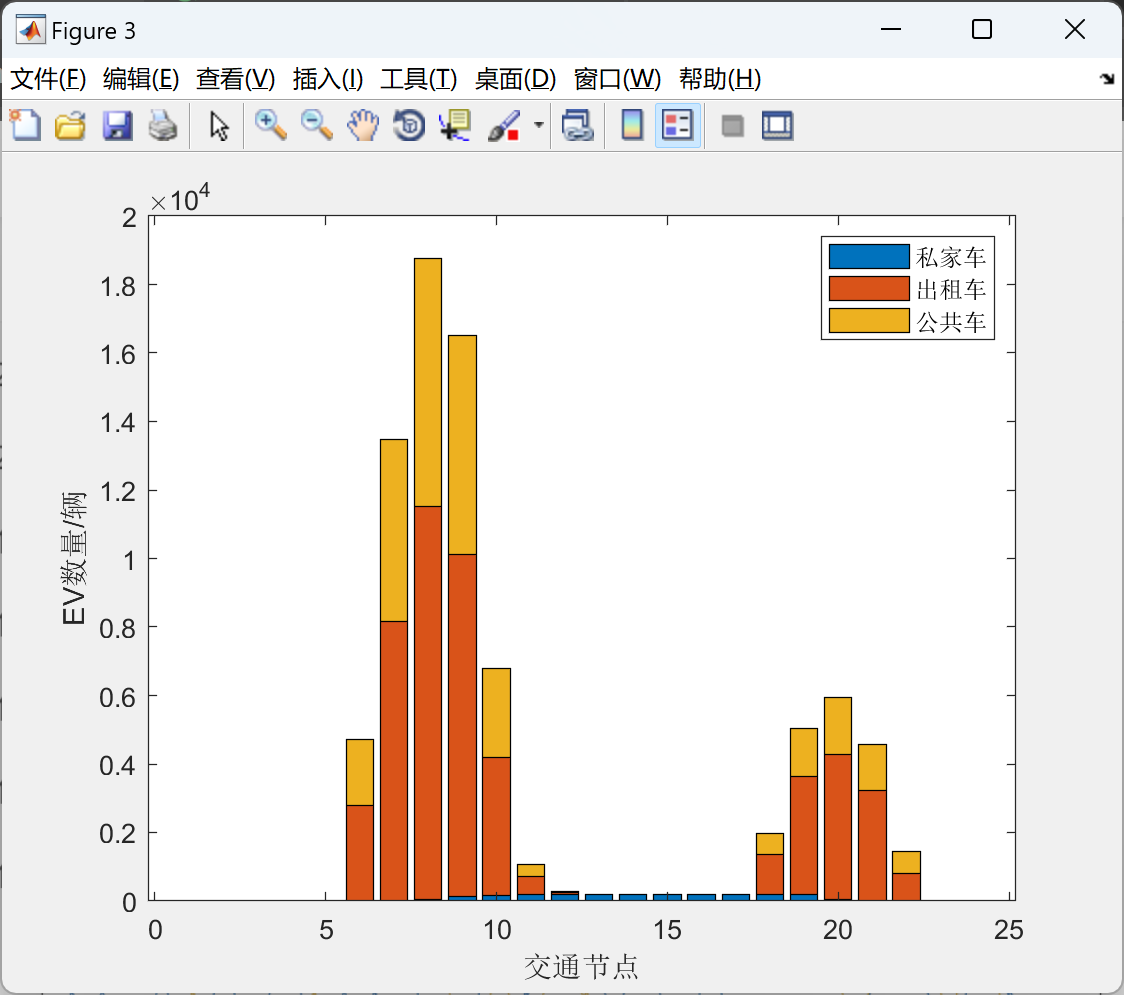Open the 桌面(D) menu

pyautogui.click(x=515, y=79)
